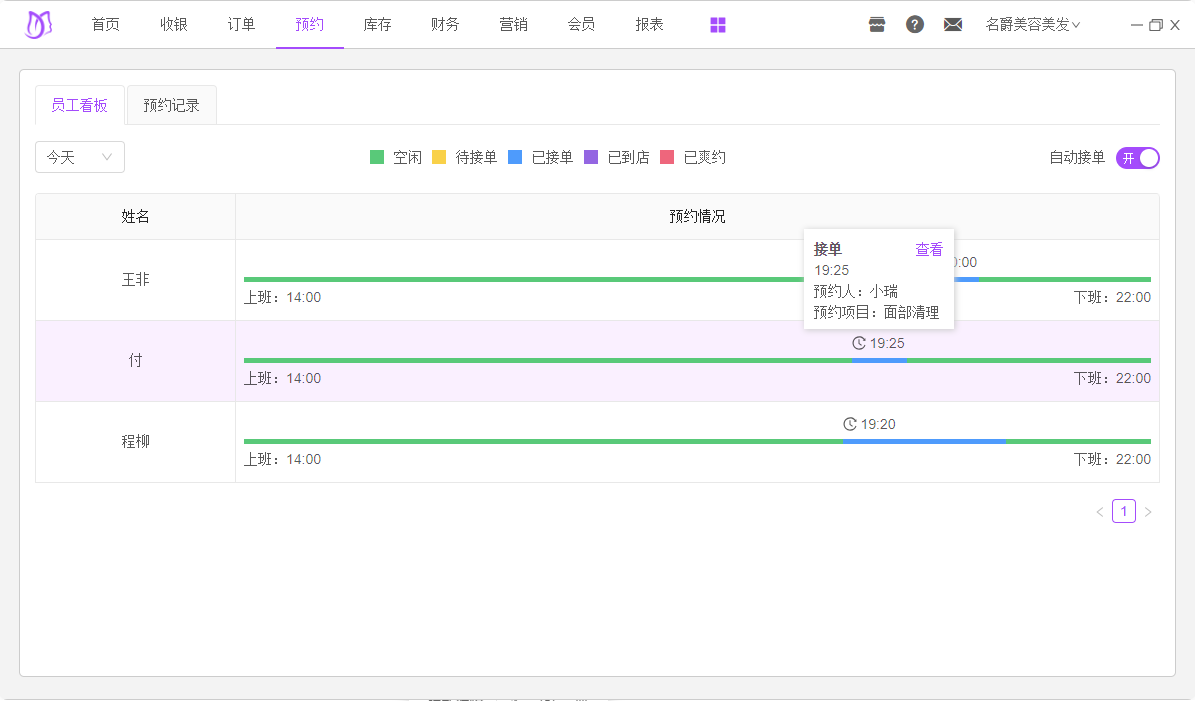Click the green 空闲 legend swatch
This screenshot has height=701, width=1195.
pos(377,158)
